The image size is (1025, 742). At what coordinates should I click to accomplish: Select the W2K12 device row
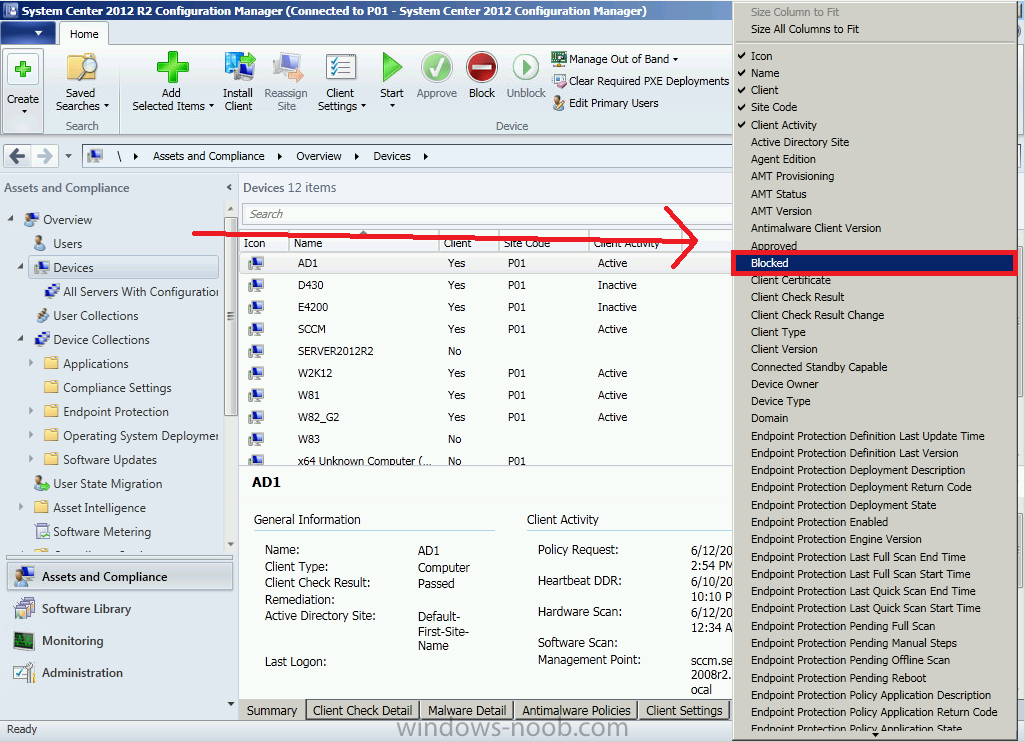tap(486, 373)
